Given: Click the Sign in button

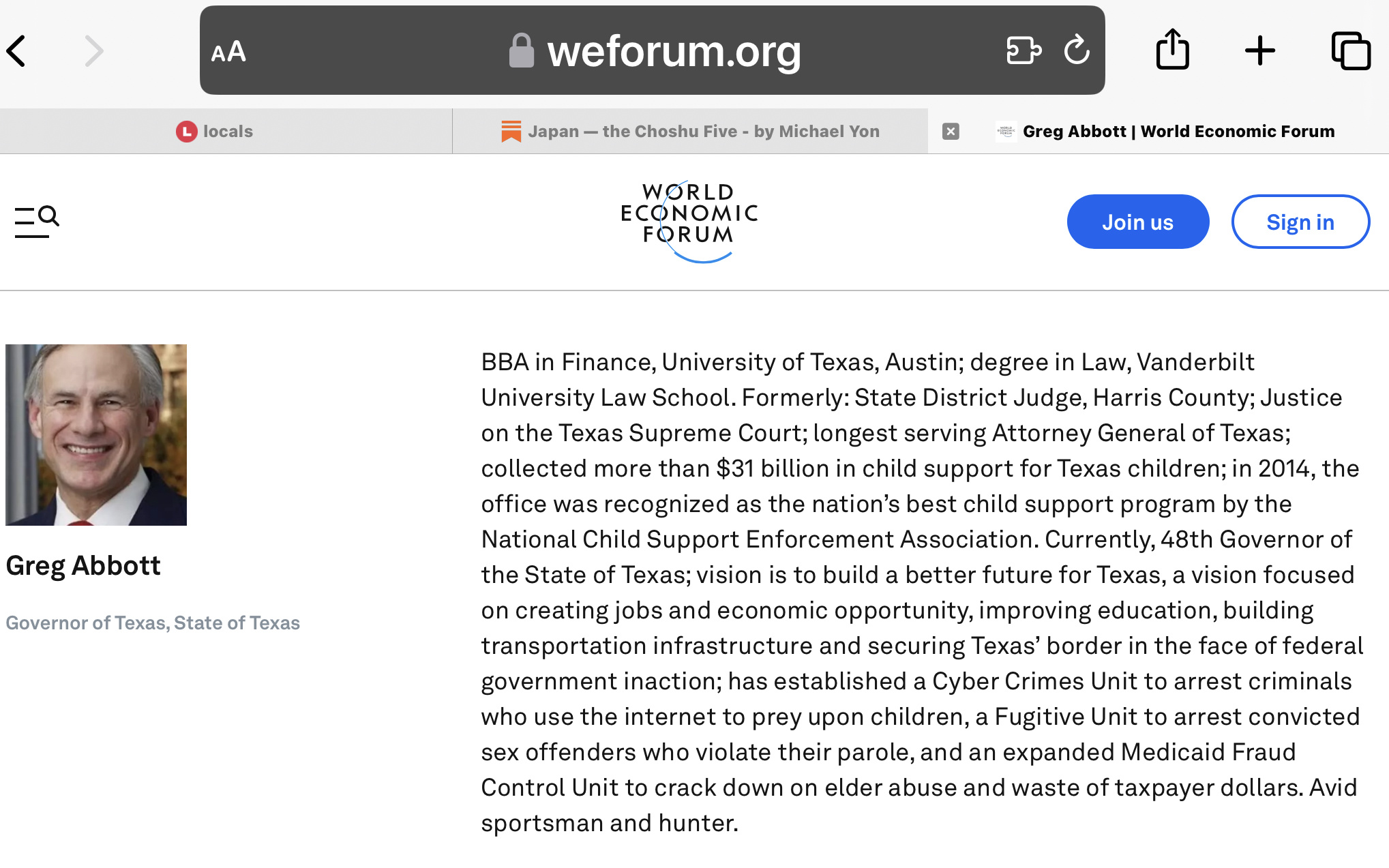Looking at the screenshot, I should 1300,222.
